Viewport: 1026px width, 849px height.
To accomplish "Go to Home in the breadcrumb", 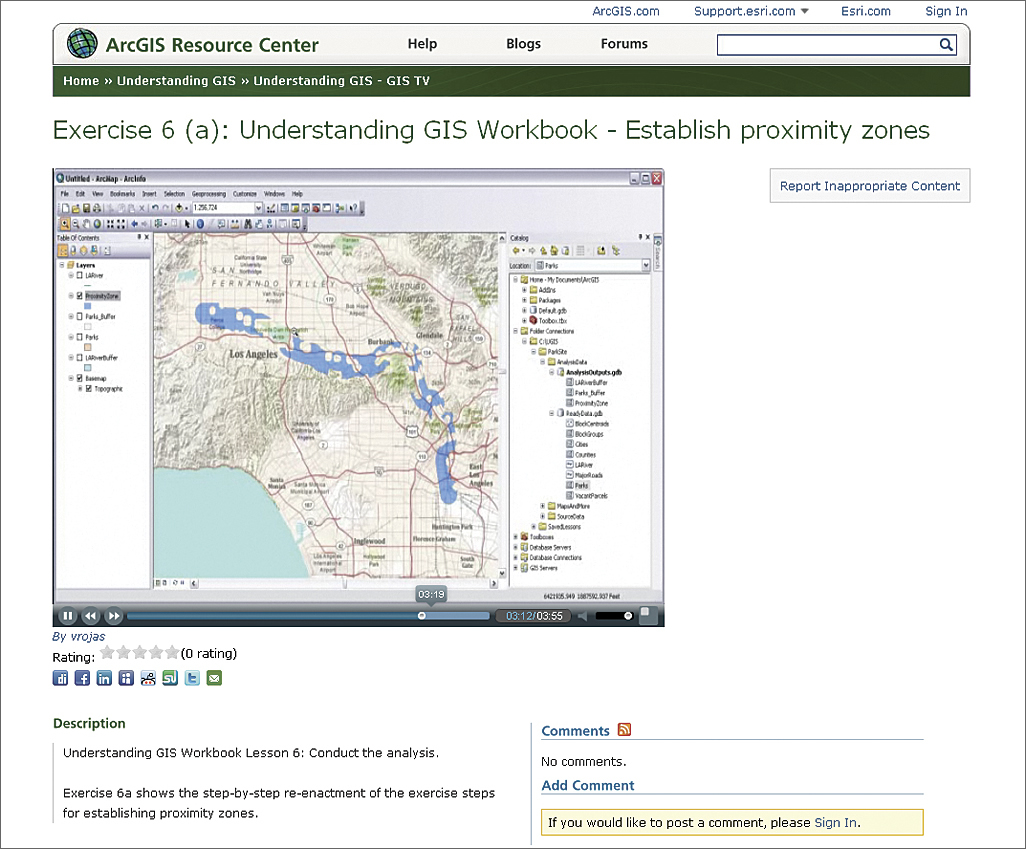I will point(81,81).
